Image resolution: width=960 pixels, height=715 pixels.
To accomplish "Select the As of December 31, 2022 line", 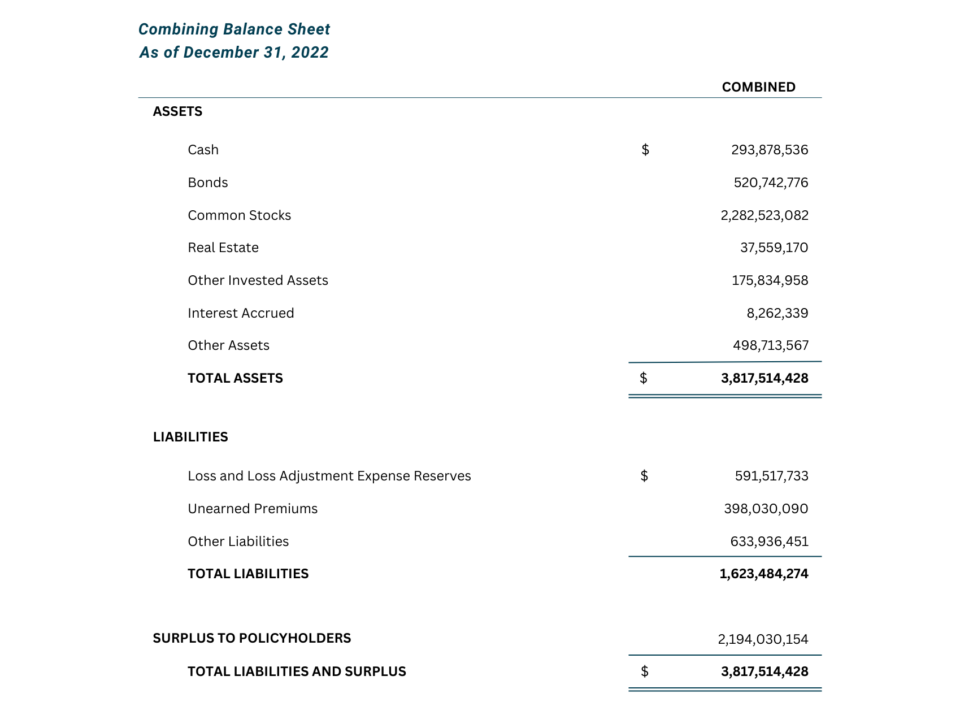I will [x=234, y=53].
